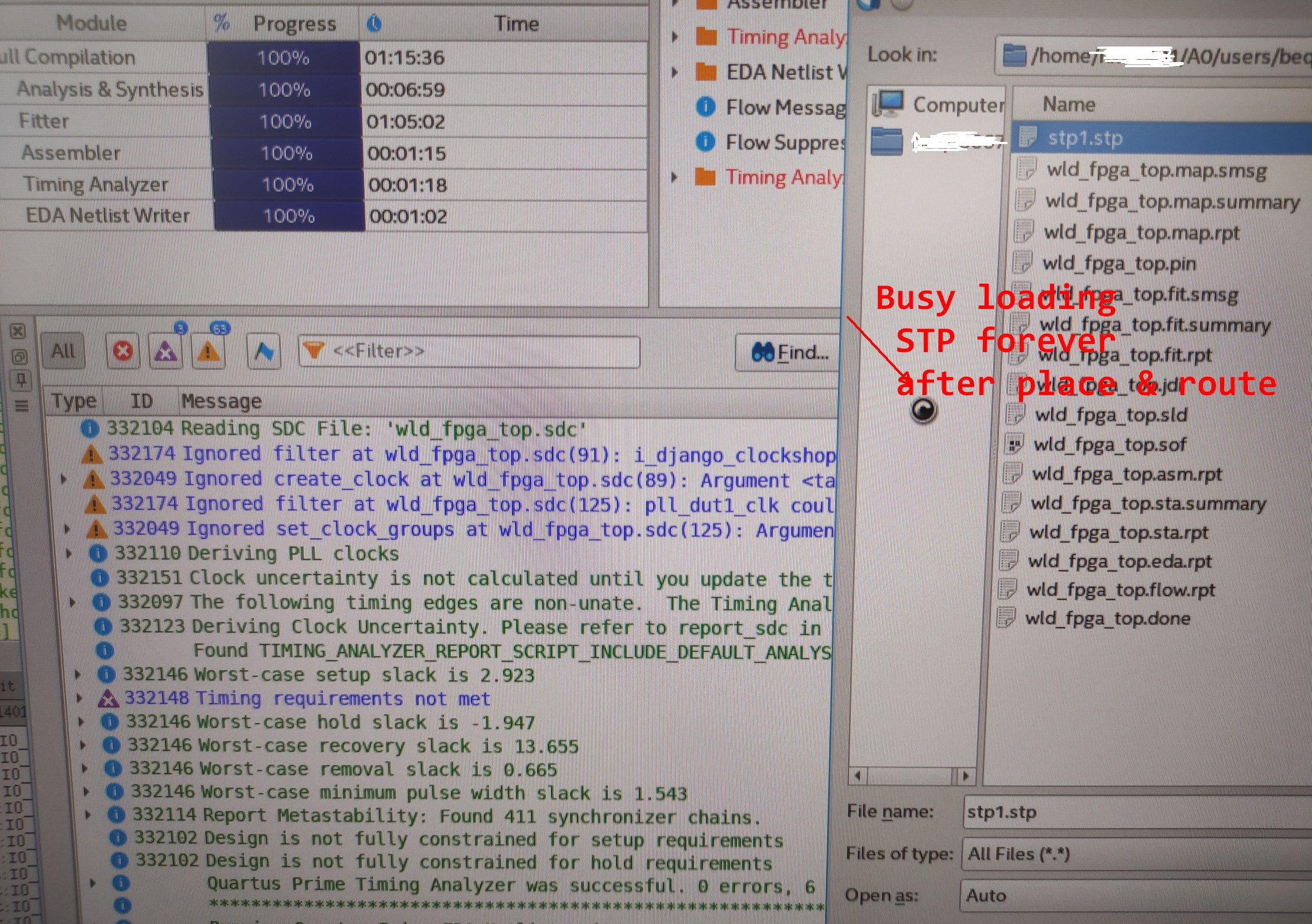Expand Report Metastability 411 synchronizer message
Screen dimensions: 1312x924
coord(88,815)
